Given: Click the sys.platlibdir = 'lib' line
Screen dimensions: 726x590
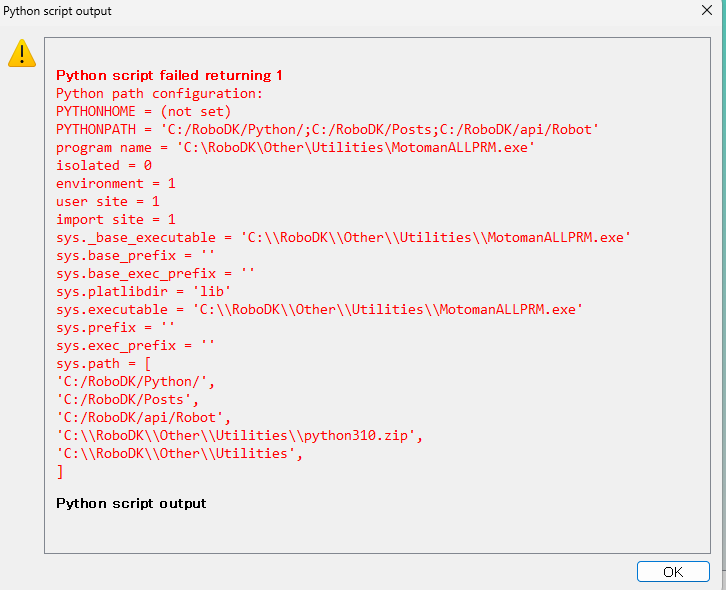Looking at the screenshot, I should click(x=144, y=291).
